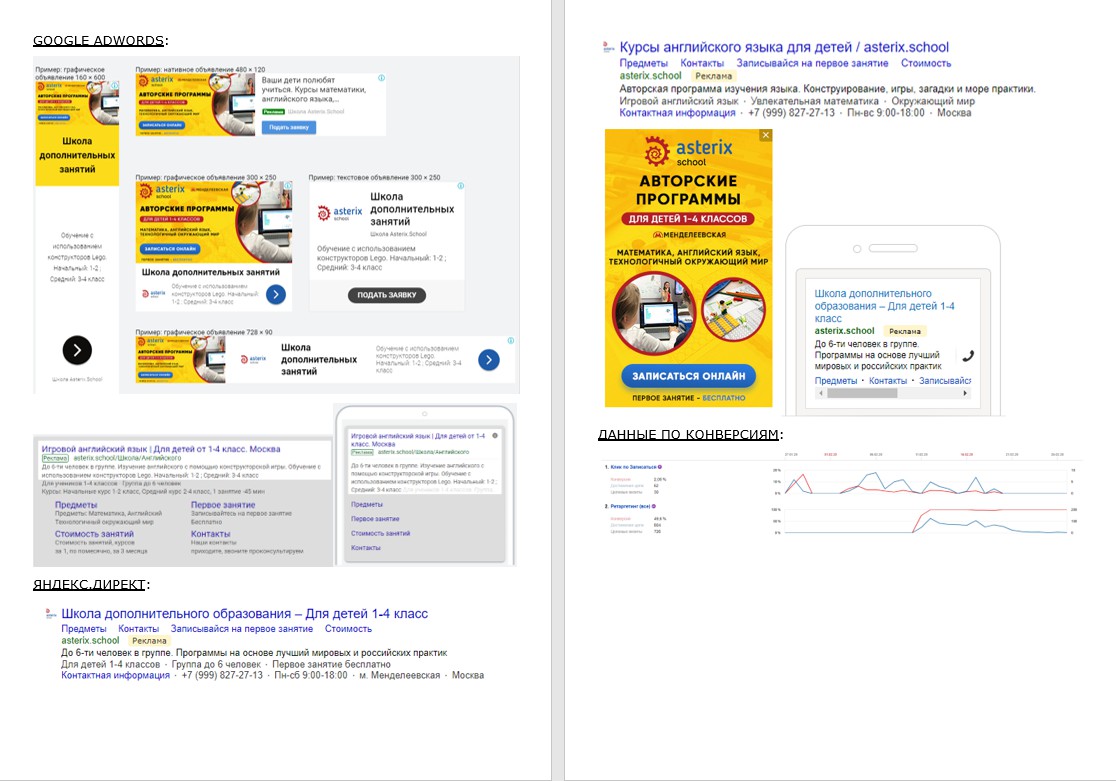Click the favicon beside the left page's Школа дополнительного образования title
Screen dimensions: 1116x781
pyautogui.click(x=51, y=613)
